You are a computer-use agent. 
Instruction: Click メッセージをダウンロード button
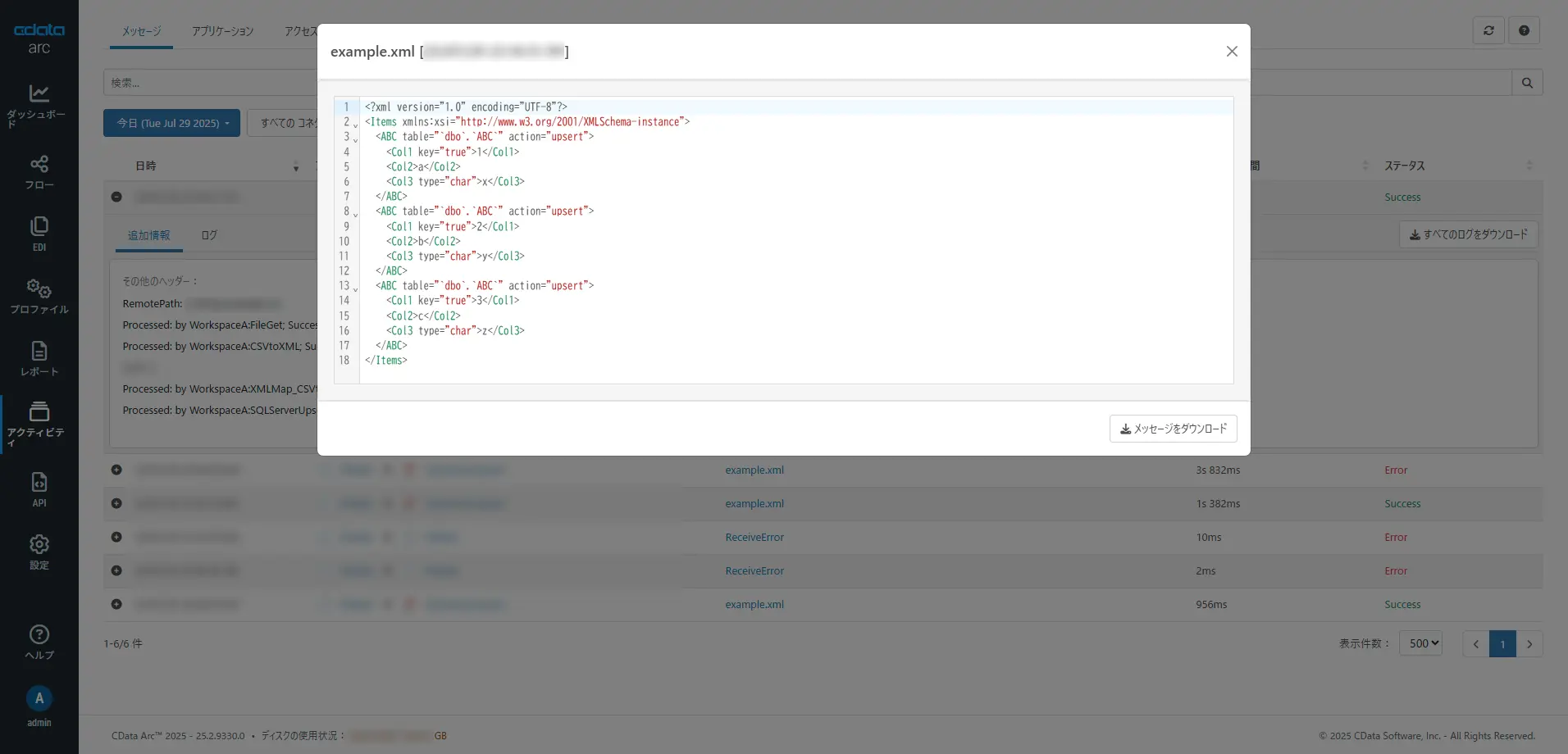tap(1174, 429)
